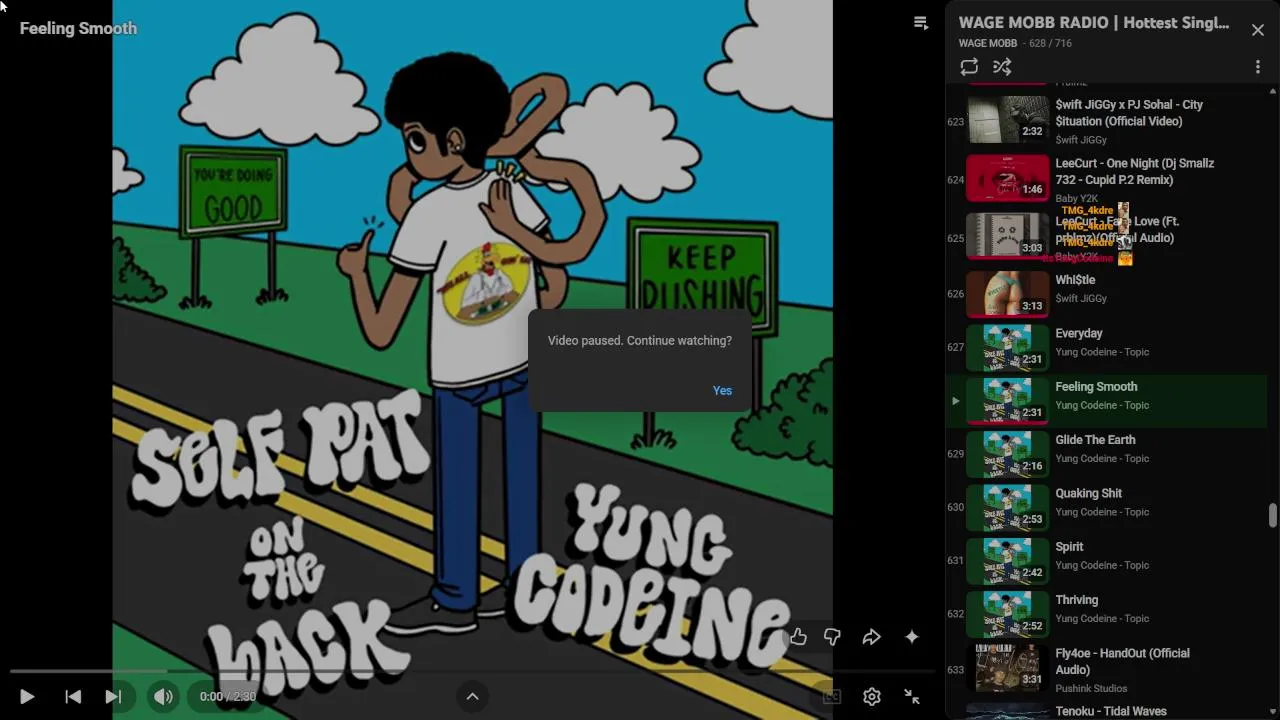Open Everyday thumbnail
The height and width of the screenshot is (720, 1280).
[x=1008, y=347]
